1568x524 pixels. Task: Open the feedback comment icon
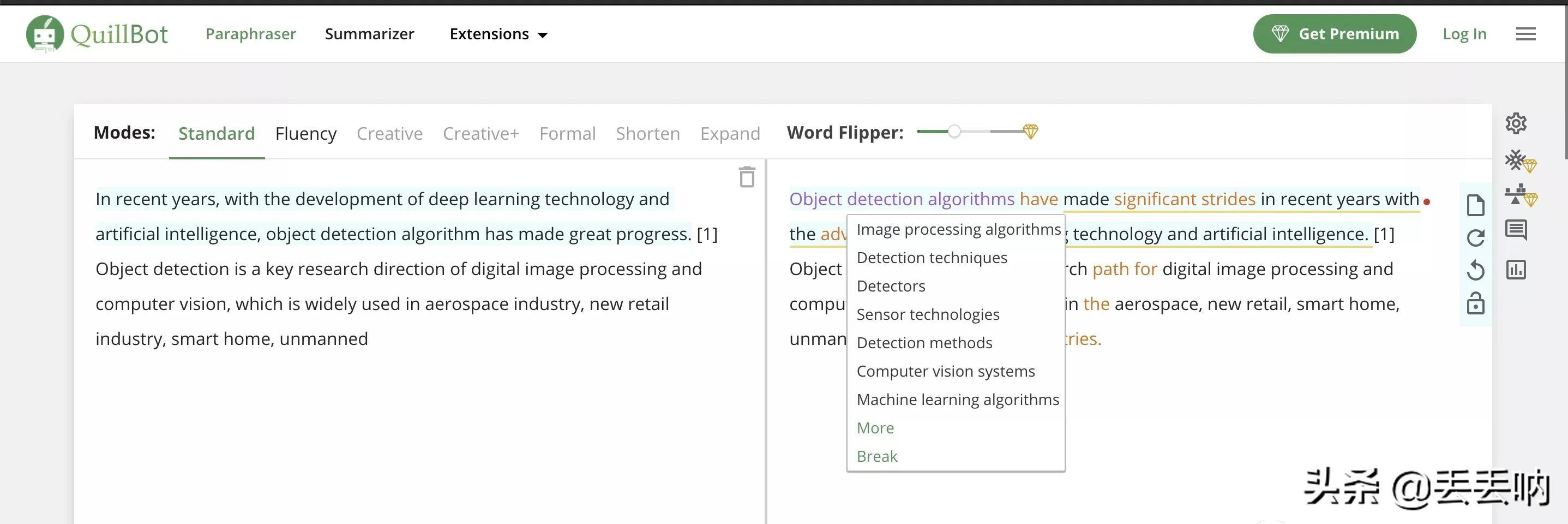1516,230
